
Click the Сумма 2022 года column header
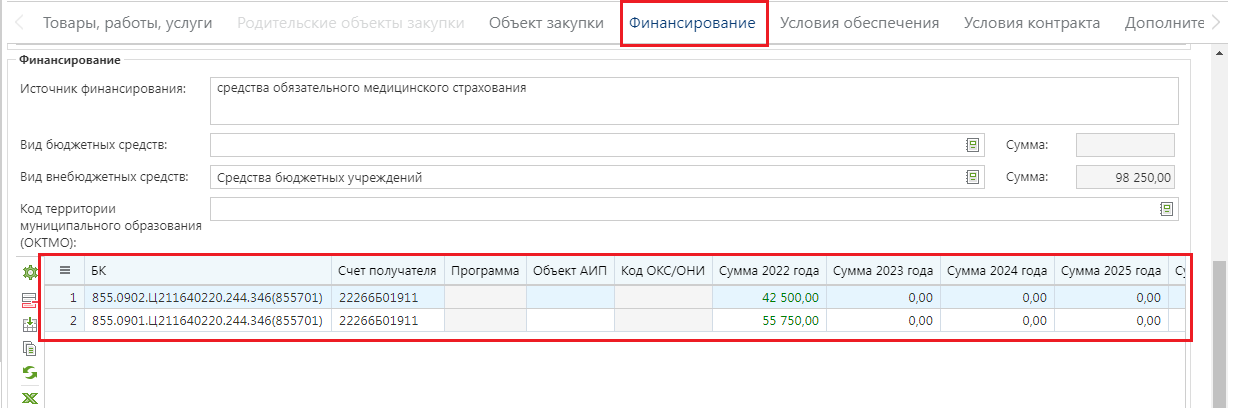pos(769,270)
